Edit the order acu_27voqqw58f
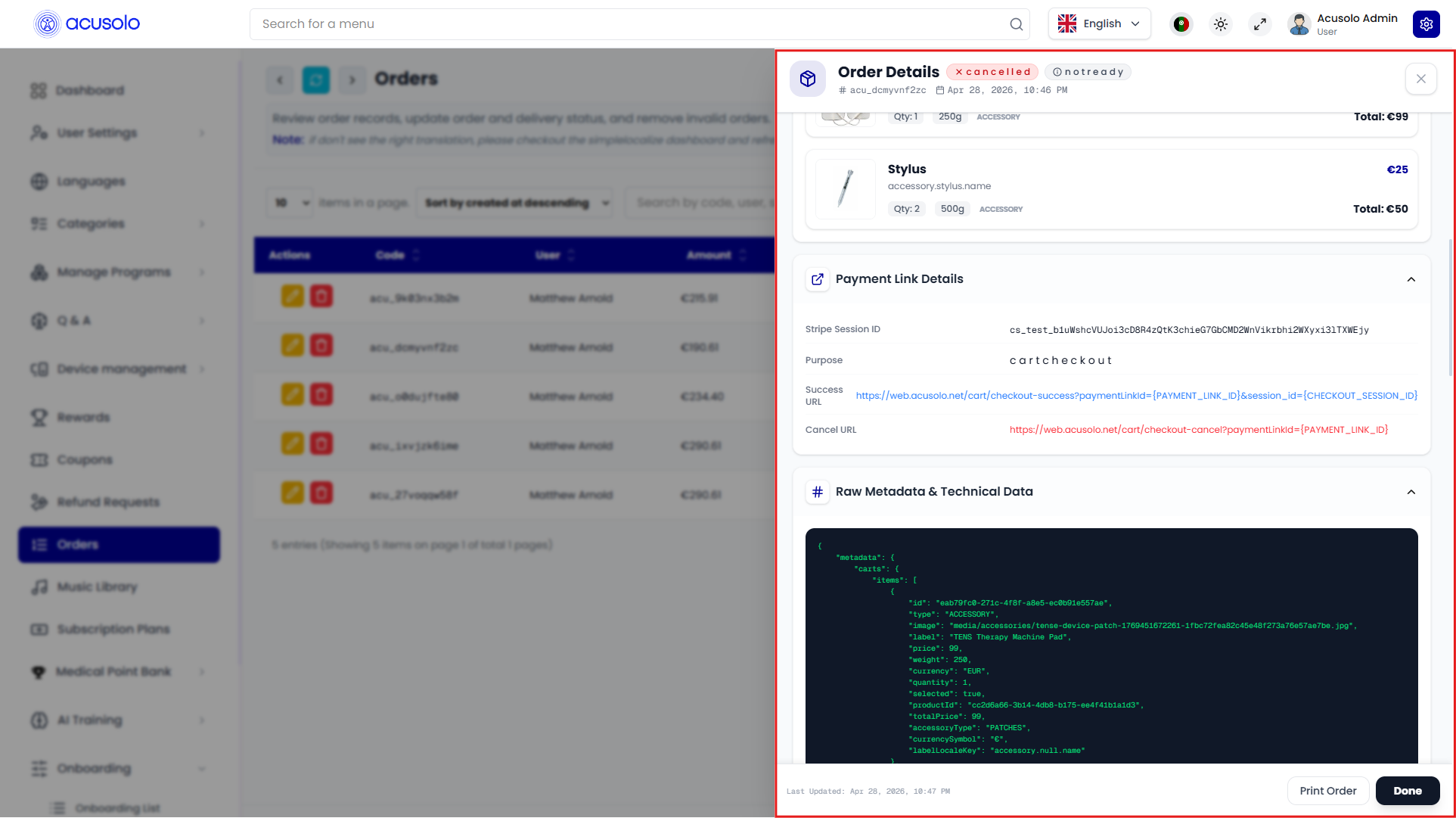The width and height of the screenshot is (1456, 818). coord(293,493)
